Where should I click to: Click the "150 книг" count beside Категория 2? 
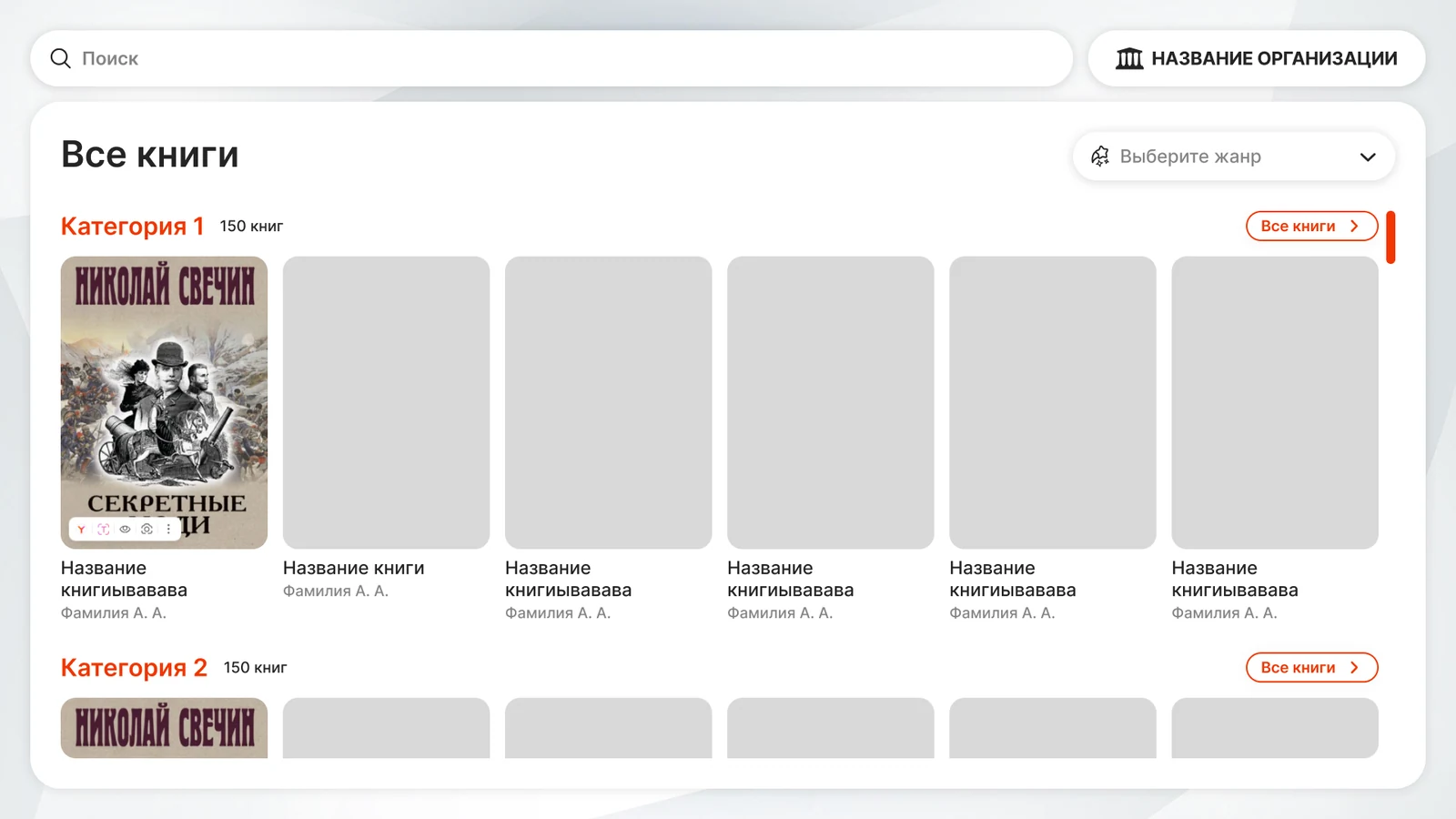pyautogui.click(x=256, y=668)
